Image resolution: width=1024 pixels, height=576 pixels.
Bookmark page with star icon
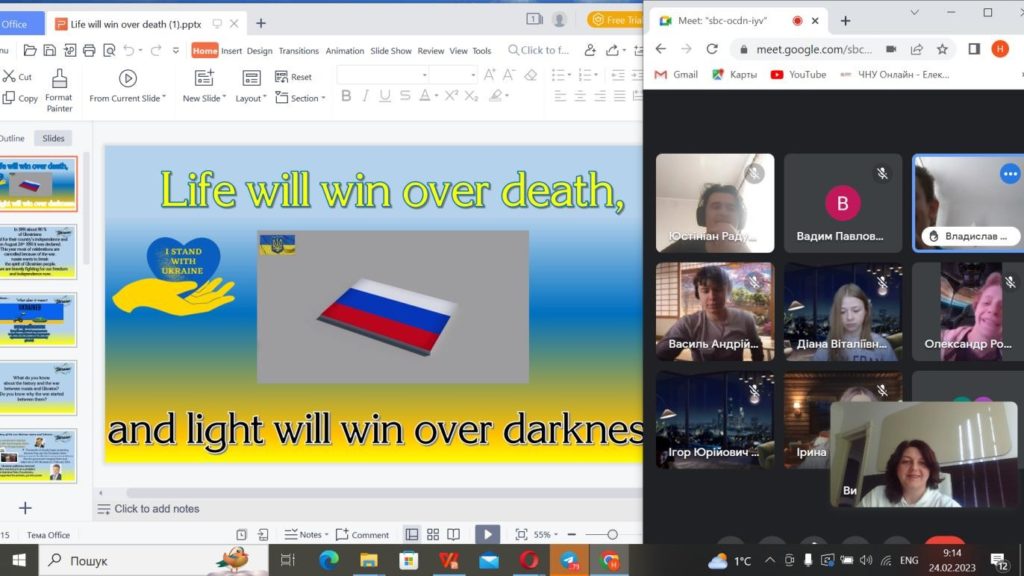pyautogui.click(x=942, y=49)
